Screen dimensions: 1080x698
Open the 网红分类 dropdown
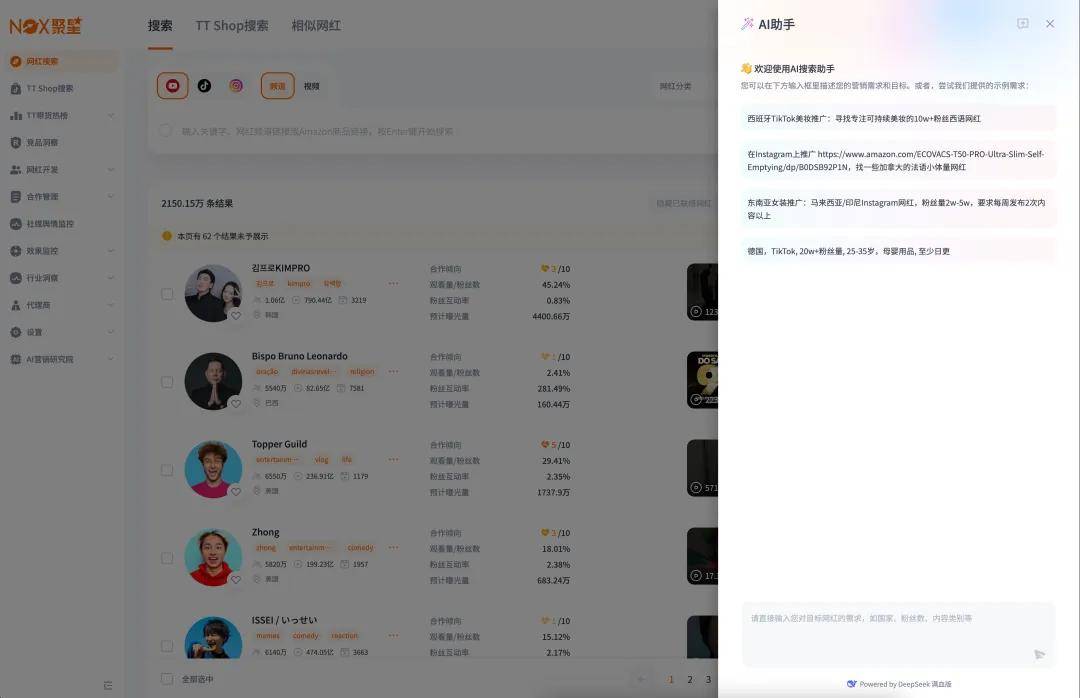676,86
